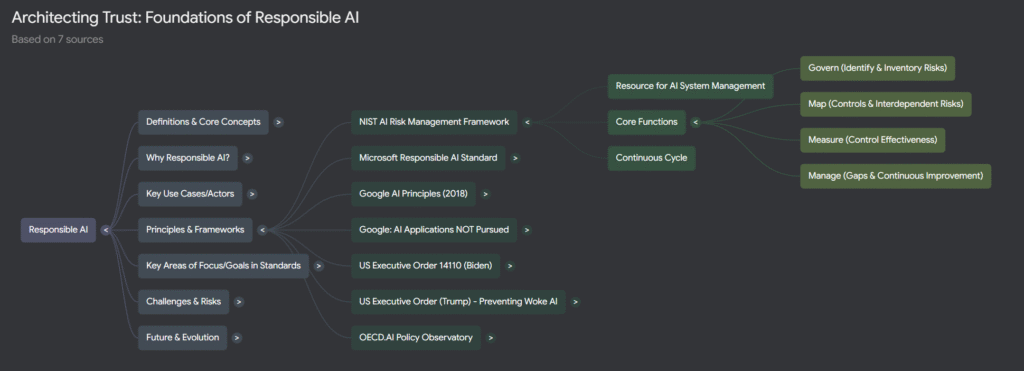Select the Resource for AI System Management node

click(690, 86)
